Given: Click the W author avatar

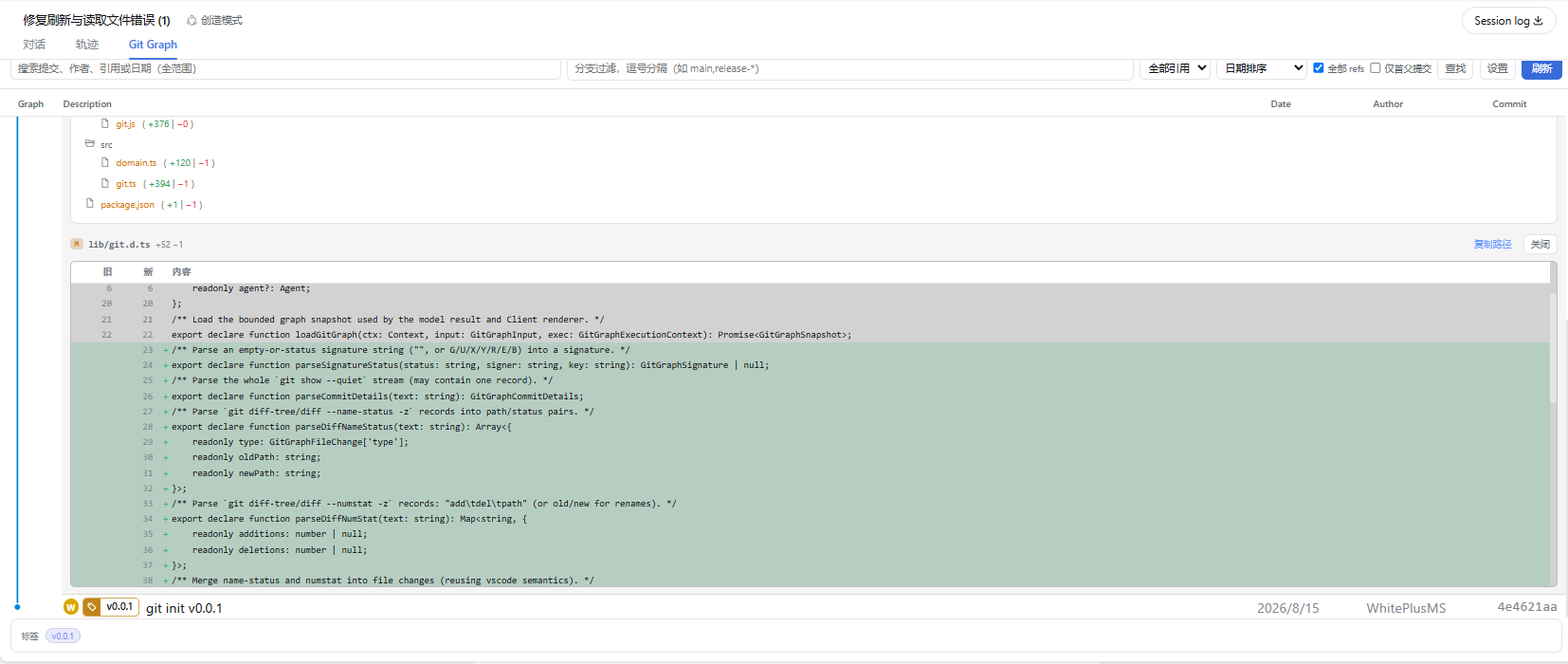Looking at the screenshot, I should (x=71, y=607).
